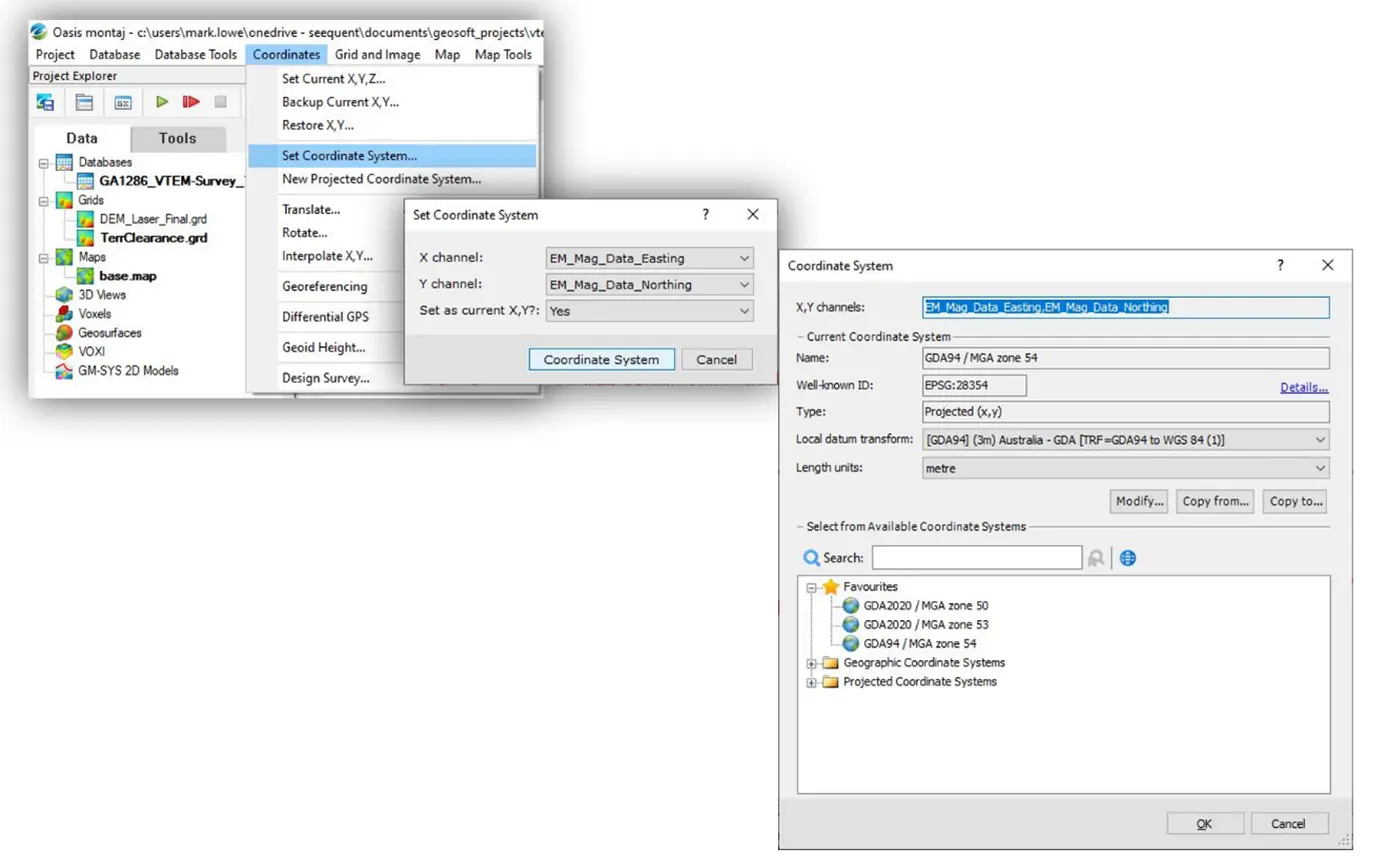Click the green play script icon
Image resolution: width=1377 pixels, height=864 pixels.
161,101
